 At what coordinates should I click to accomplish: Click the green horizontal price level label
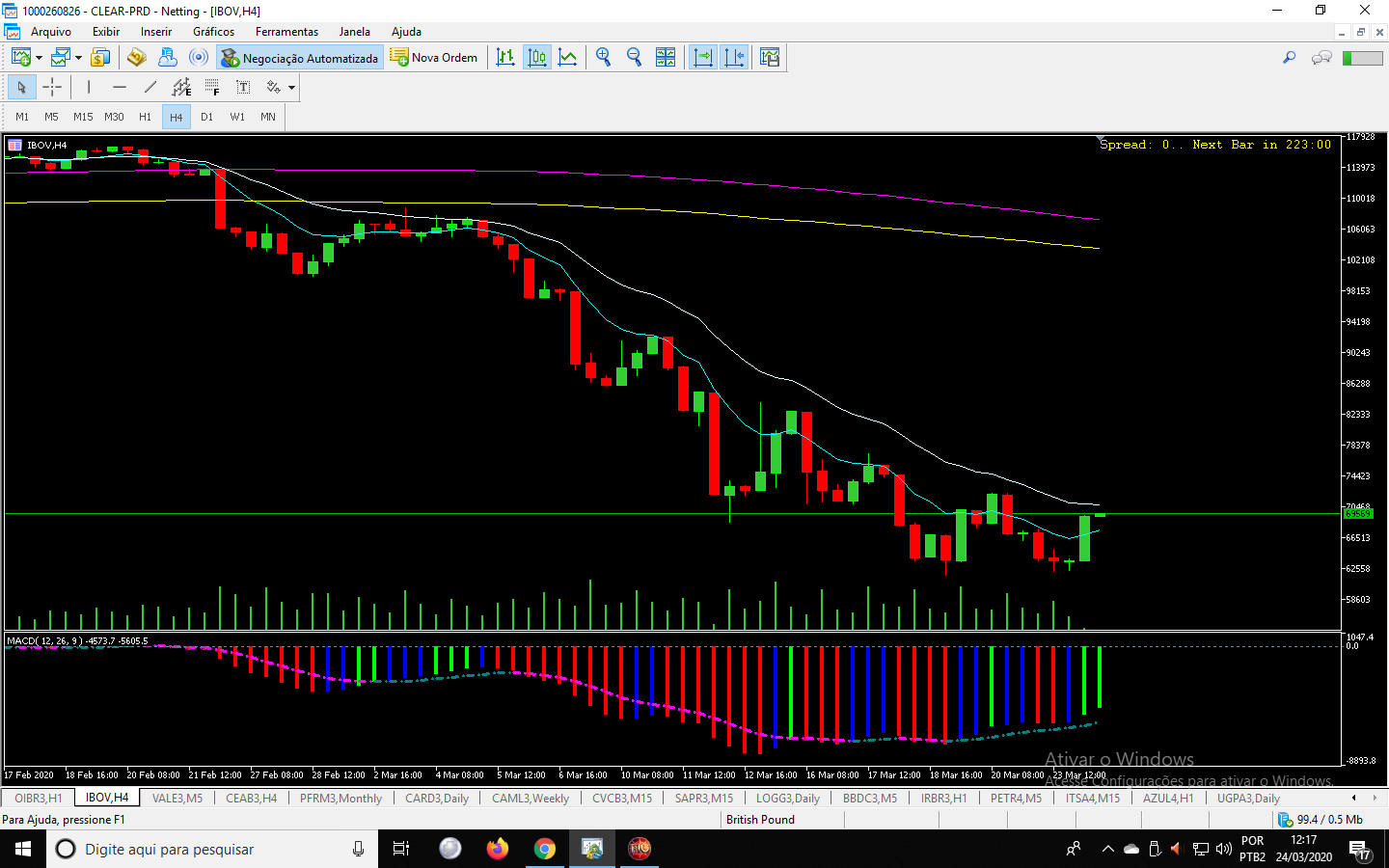click(1358, 514)
